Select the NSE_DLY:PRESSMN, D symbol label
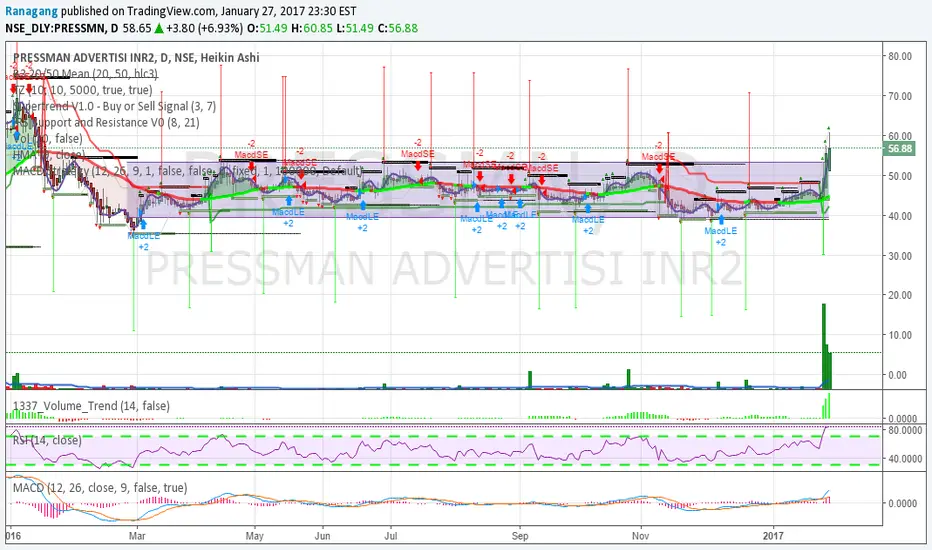 coord(62,28)
